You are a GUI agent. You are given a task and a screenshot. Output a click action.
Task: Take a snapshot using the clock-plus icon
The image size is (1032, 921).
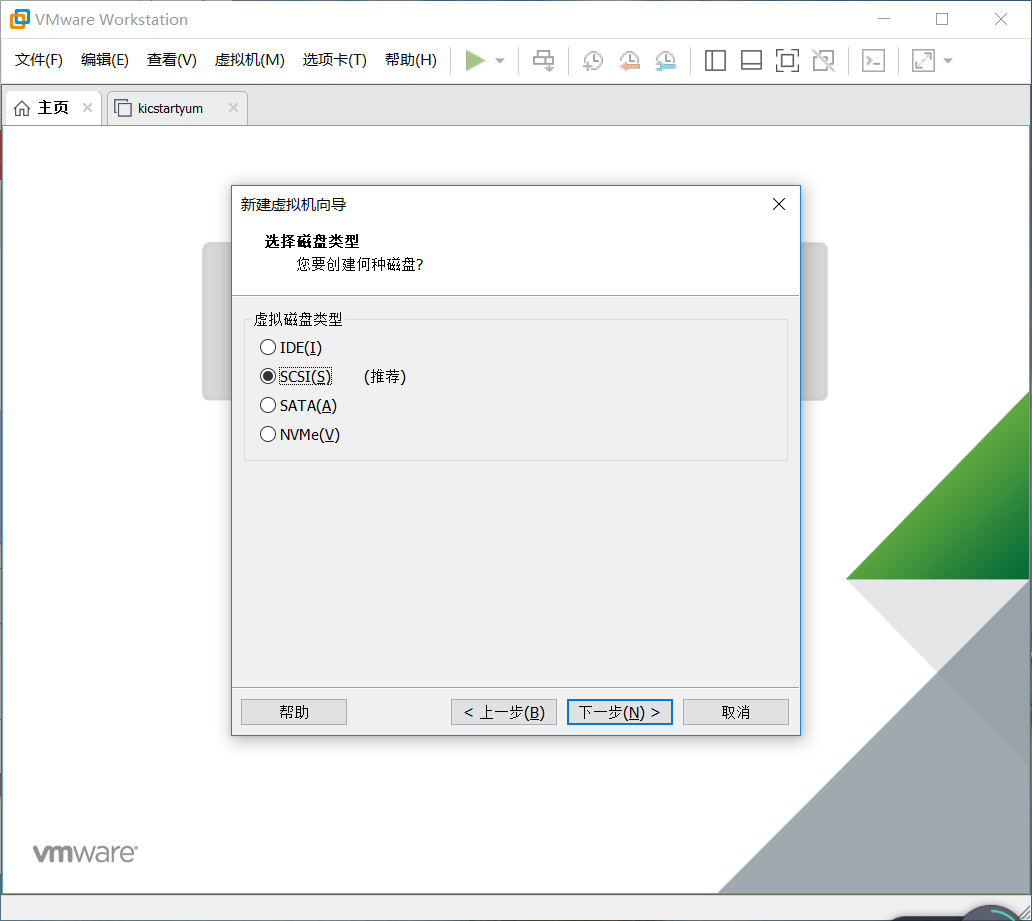(x=592, y=61)
